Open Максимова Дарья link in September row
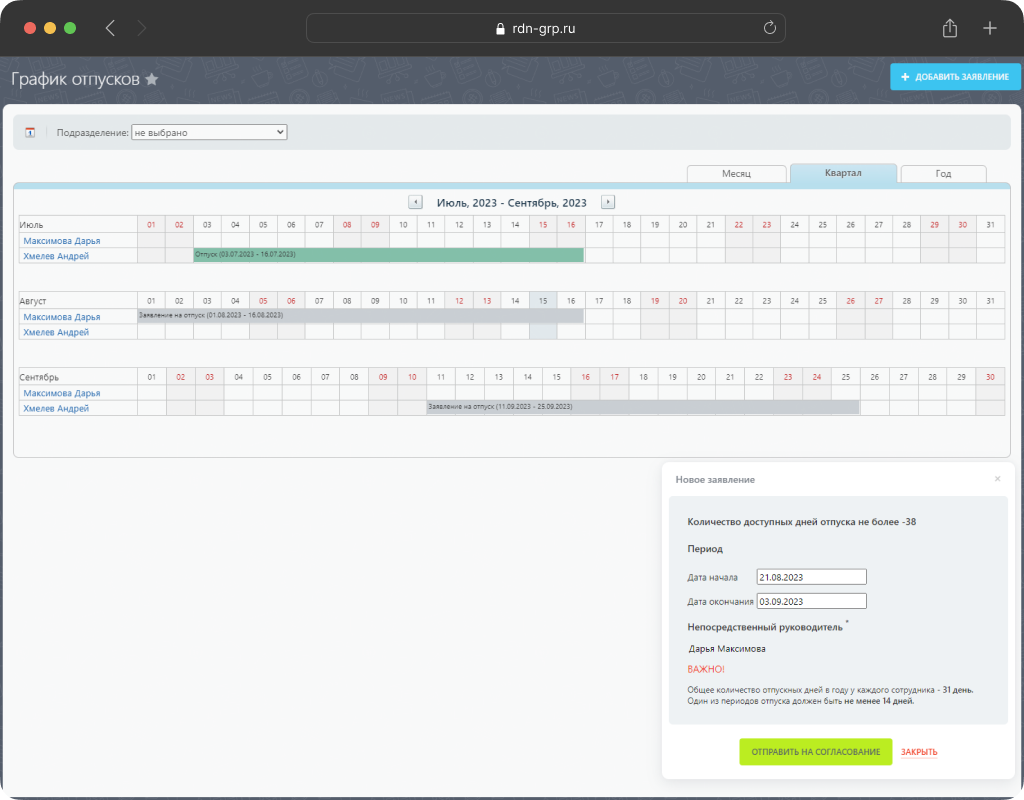Image resolution: width=1024 pixels, height=800 pixels. pos(62,393)
